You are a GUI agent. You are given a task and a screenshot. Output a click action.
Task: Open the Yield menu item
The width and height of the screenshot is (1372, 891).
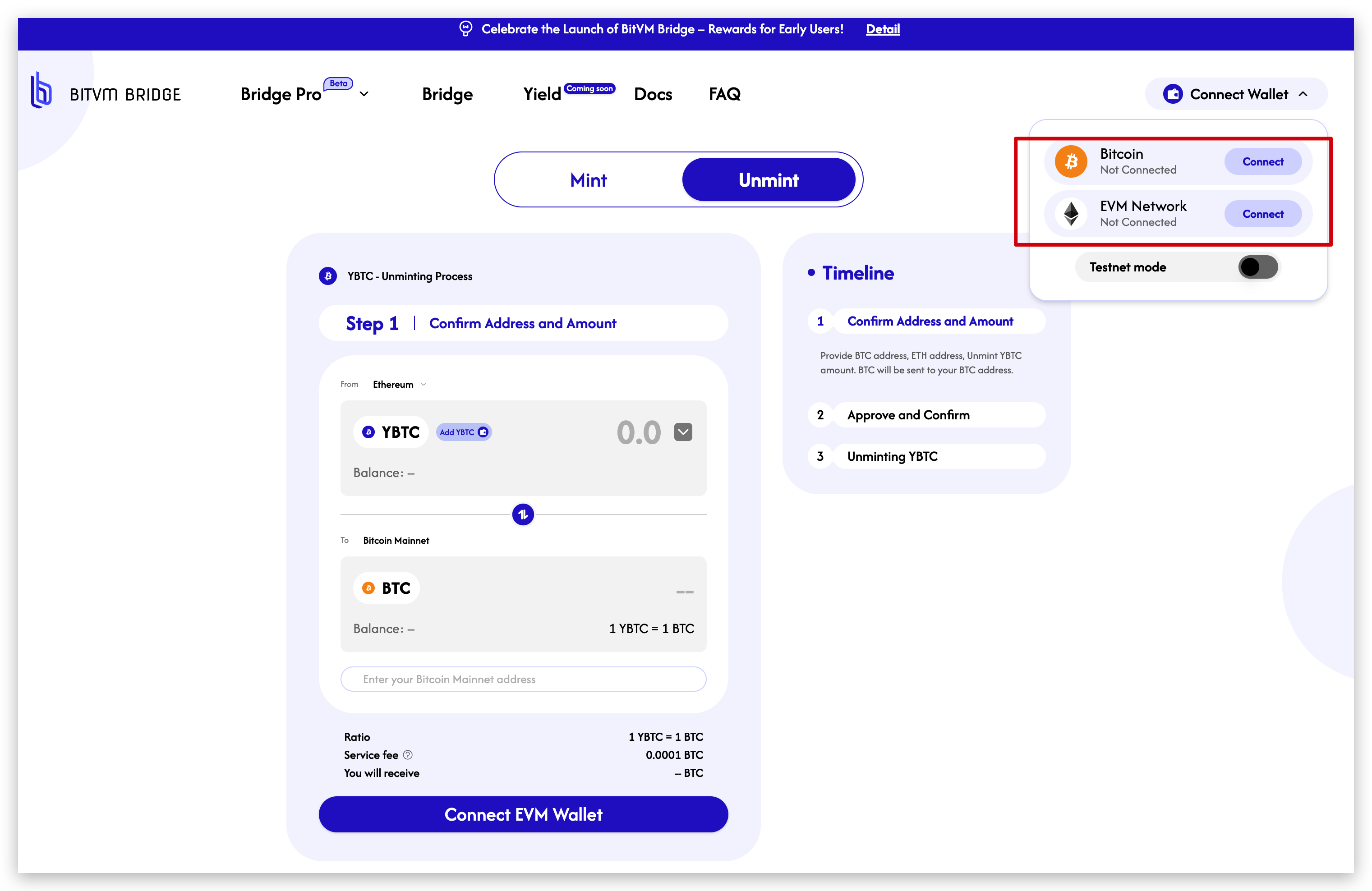click(x=542, y=94)
